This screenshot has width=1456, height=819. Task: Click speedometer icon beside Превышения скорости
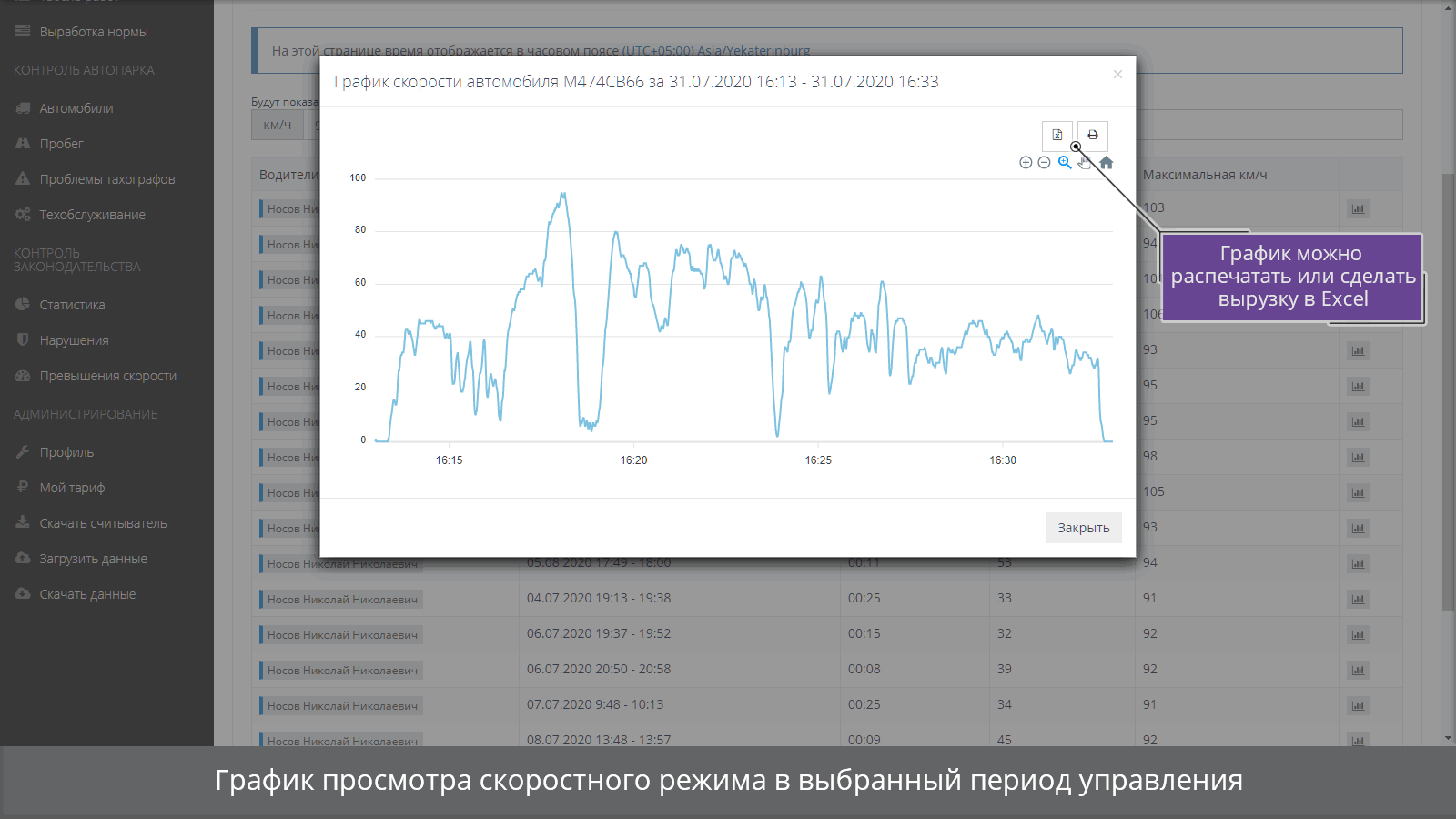click(x=23, y=375)
